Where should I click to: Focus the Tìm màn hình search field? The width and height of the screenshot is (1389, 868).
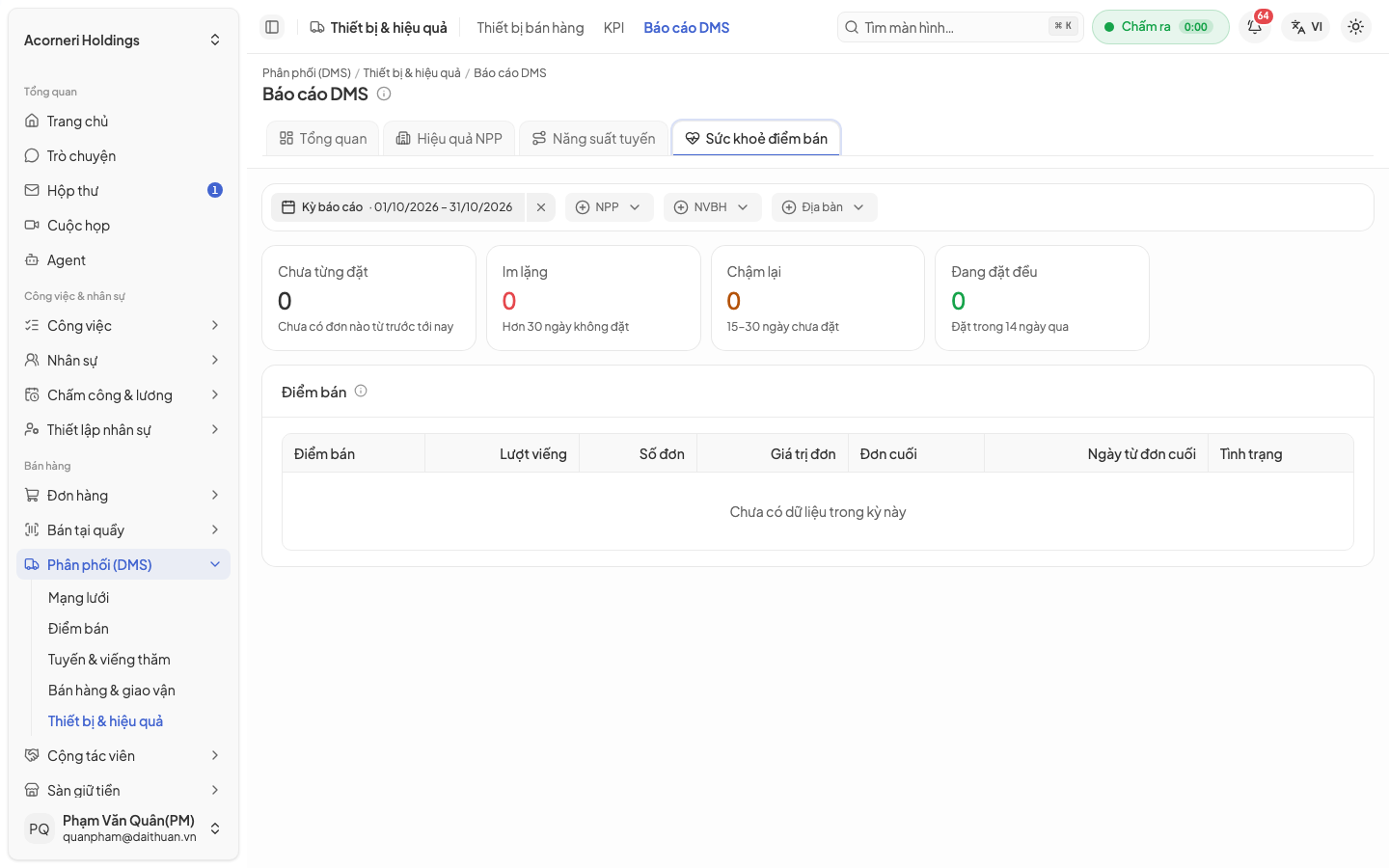point(961,27)
